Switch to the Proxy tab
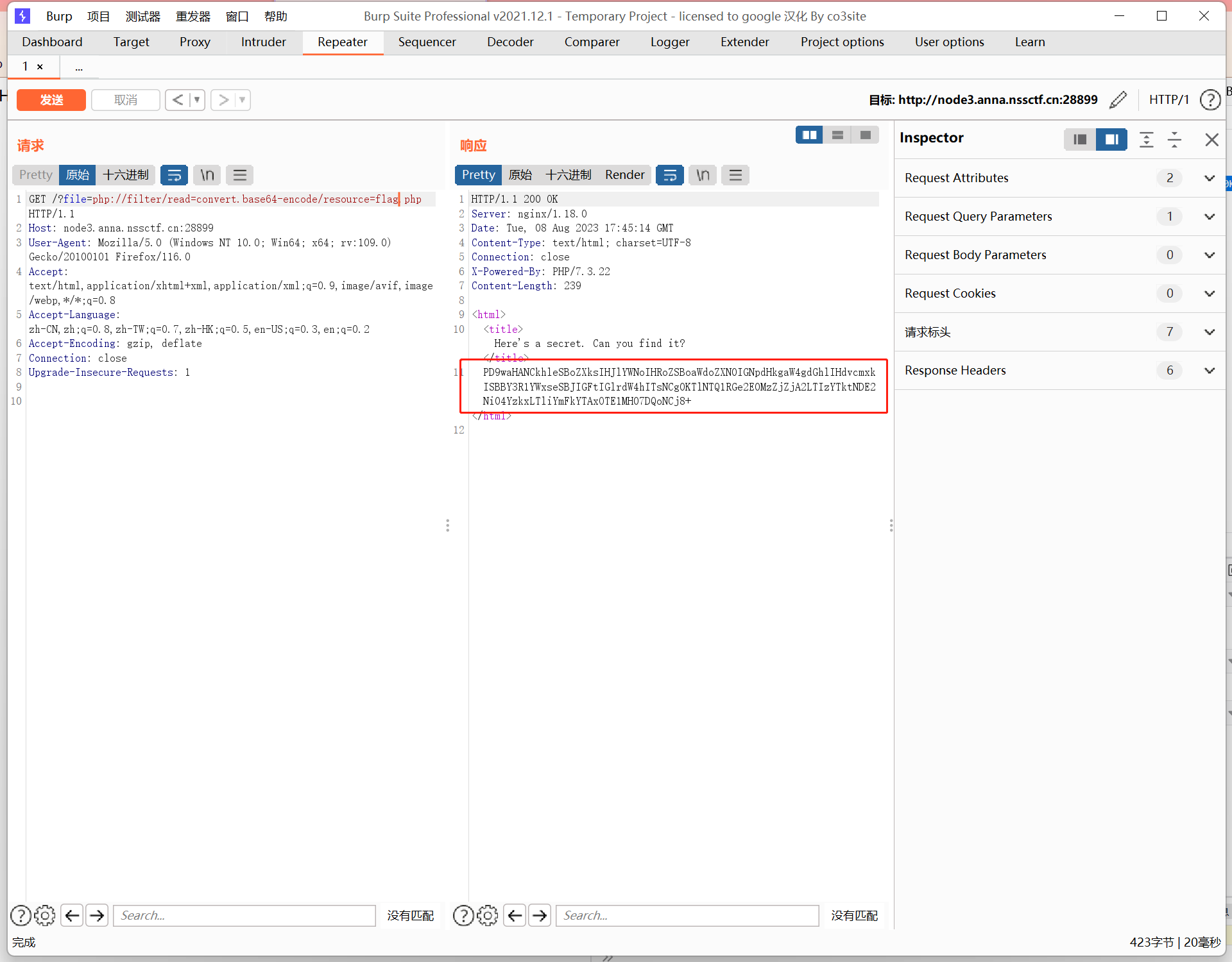 (195, 42)
